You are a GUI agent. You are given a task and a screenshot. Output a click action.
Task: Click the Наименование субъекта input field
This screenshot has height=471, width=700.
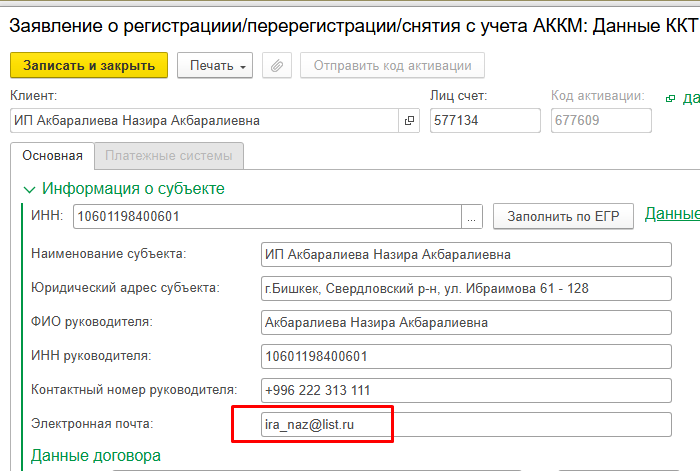pos(466,254)
